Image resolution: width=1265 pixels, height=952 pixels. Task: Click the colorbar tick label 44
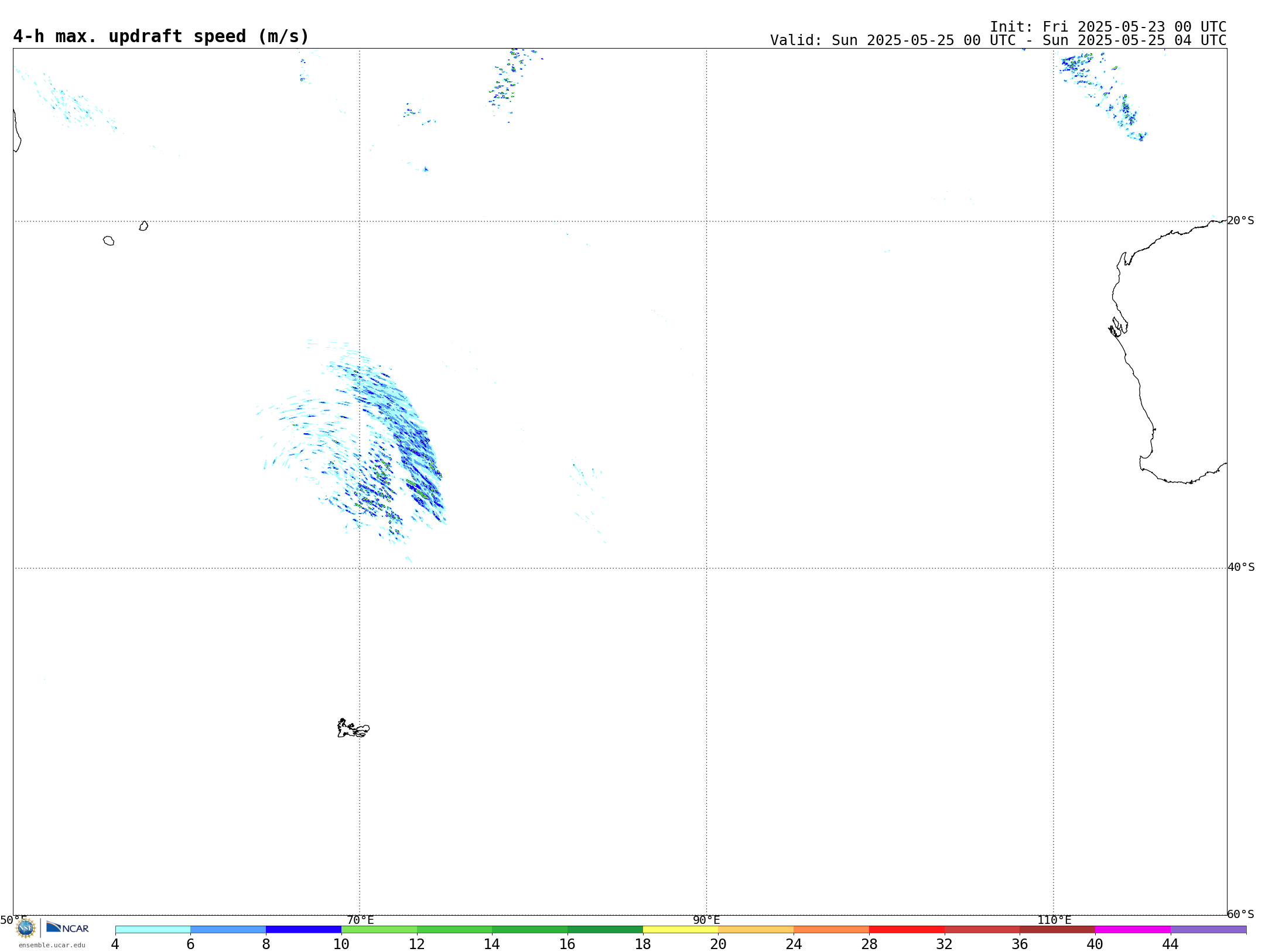pyautogui.click(x=1171, y=944)
